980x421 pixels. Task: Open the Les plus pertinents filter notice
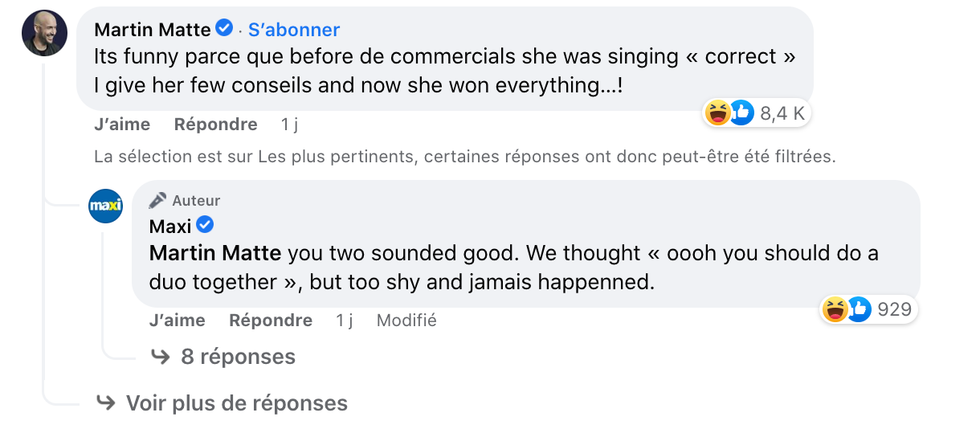pos(464,157)
